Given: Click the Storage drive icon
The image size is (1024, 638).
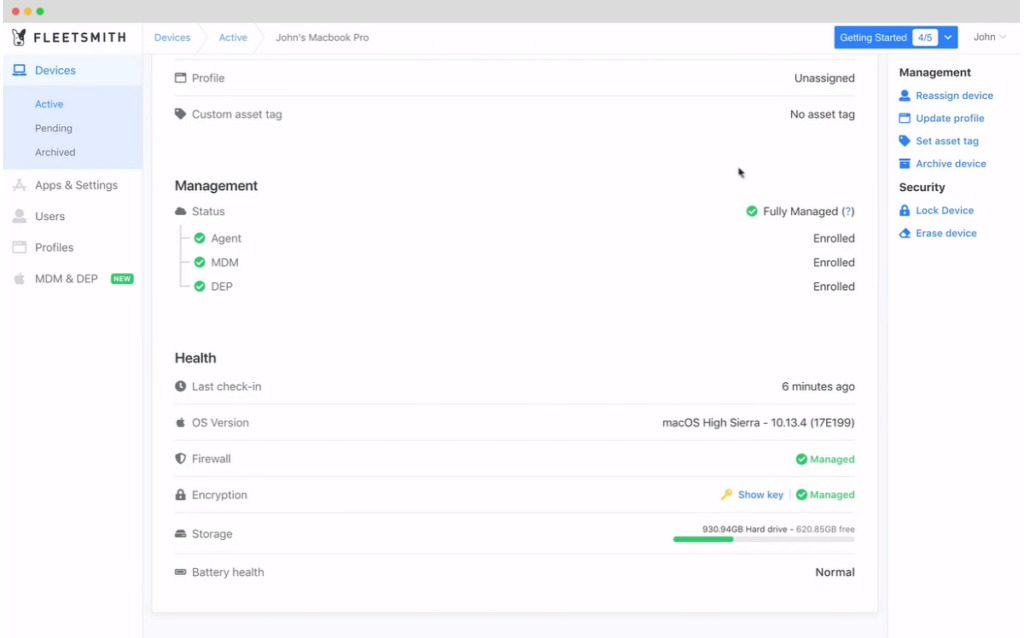Looking at the screenshot, I should click(180, 534).
